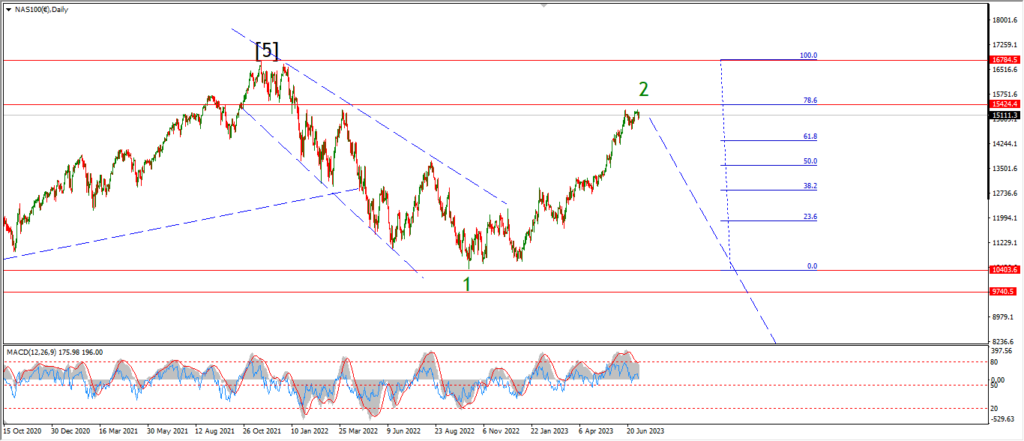This screenshot has width=1024, height=441.
Task: Click the Fibonacci 78.6 level label
Action: click(810, 100)
